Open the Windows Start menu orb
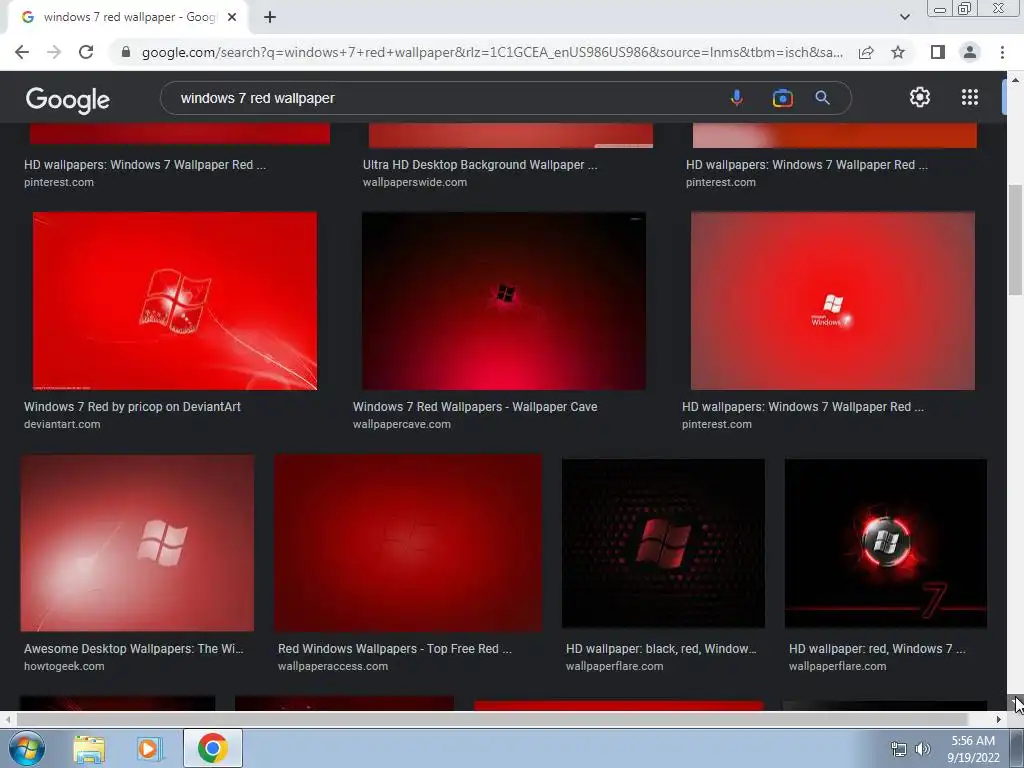The image size is (1024, 768). (27, 748)
